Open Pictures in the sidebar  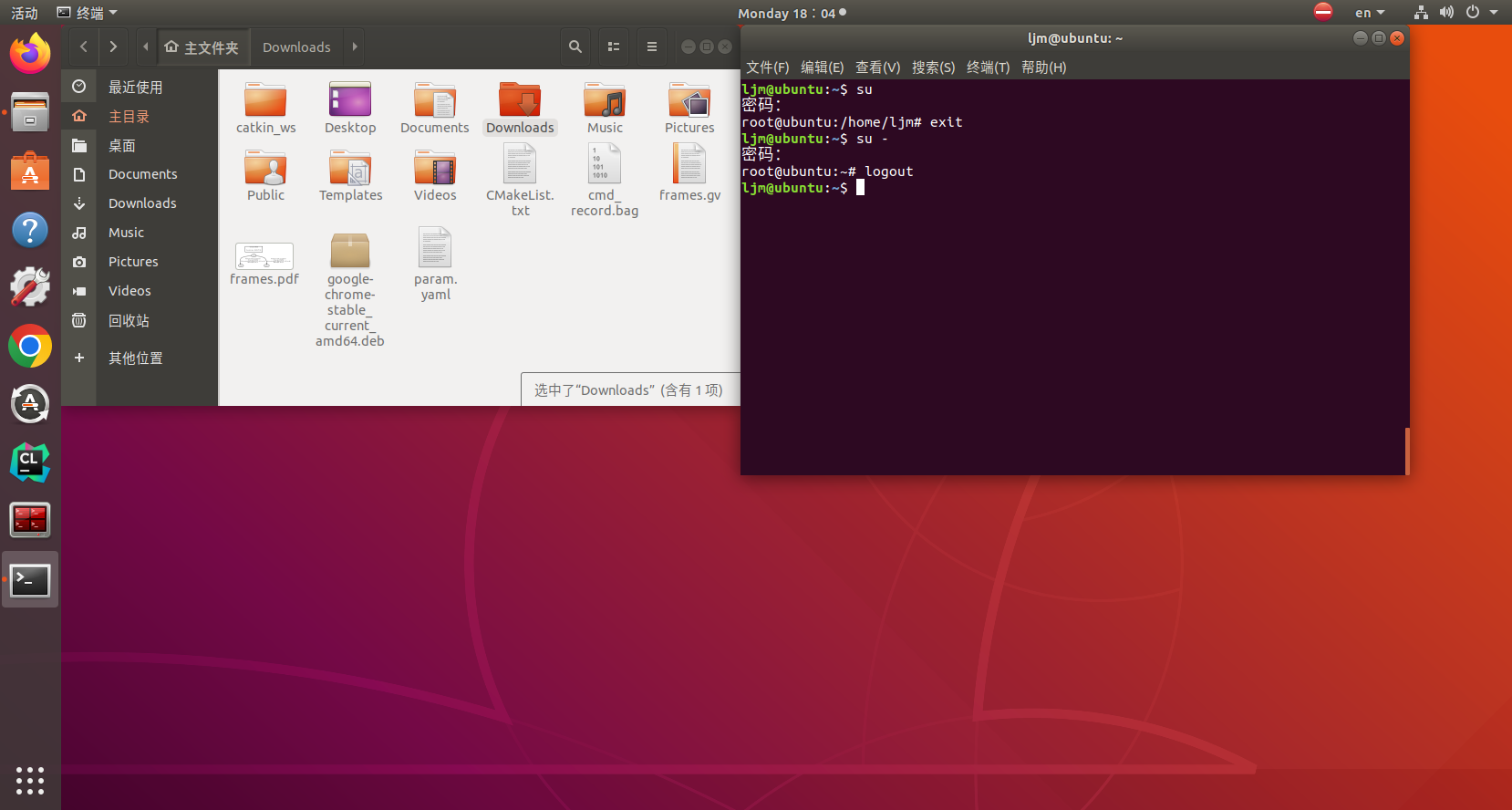click(x=139, y=262)
